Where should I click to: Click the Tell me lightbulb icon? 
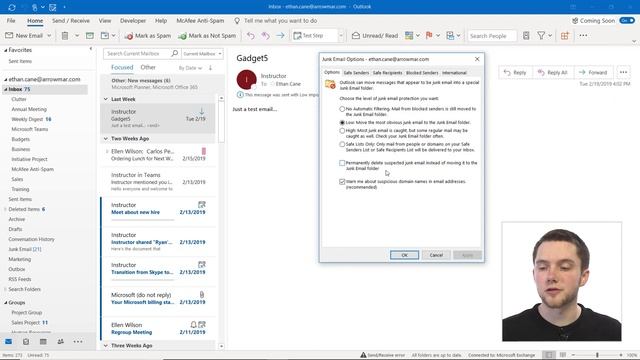pyautogui.click(x=237, y=21)
